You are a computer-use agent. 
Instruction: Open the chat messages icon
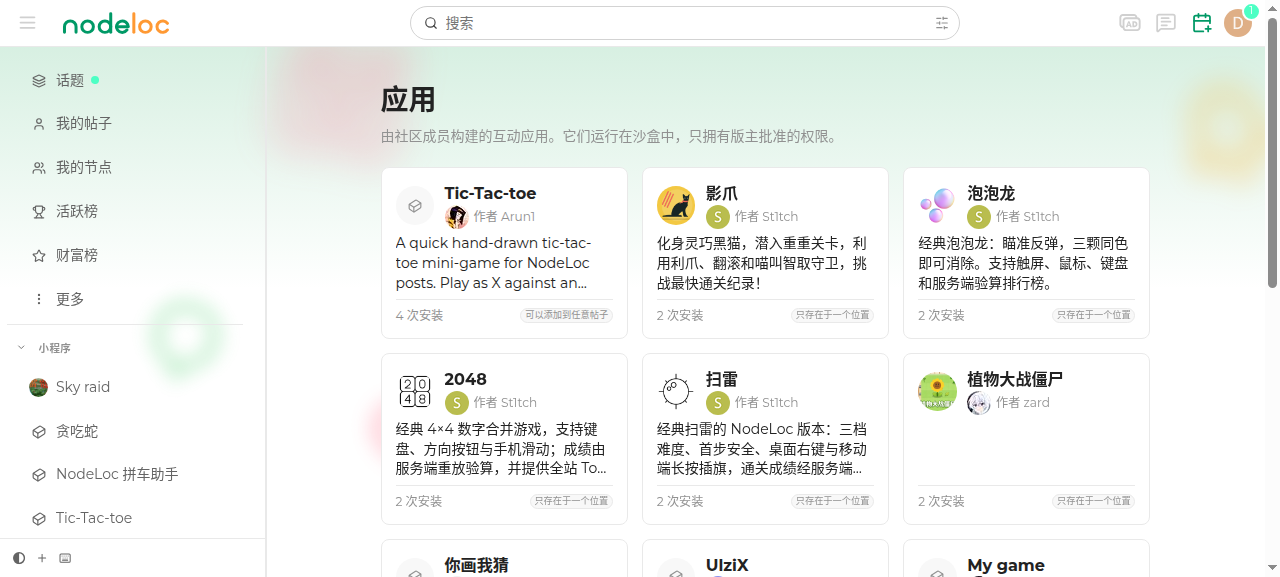click(1166, 23)
